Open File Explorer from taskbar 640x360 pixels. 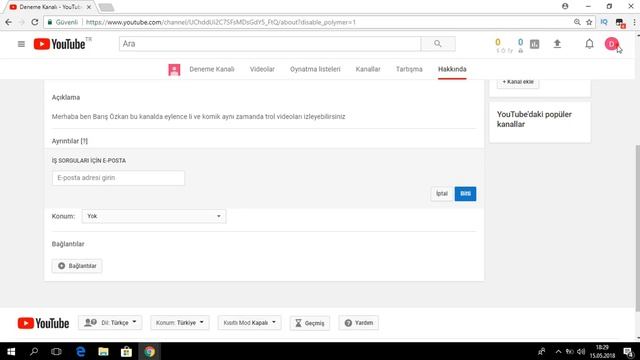(103, 351)
